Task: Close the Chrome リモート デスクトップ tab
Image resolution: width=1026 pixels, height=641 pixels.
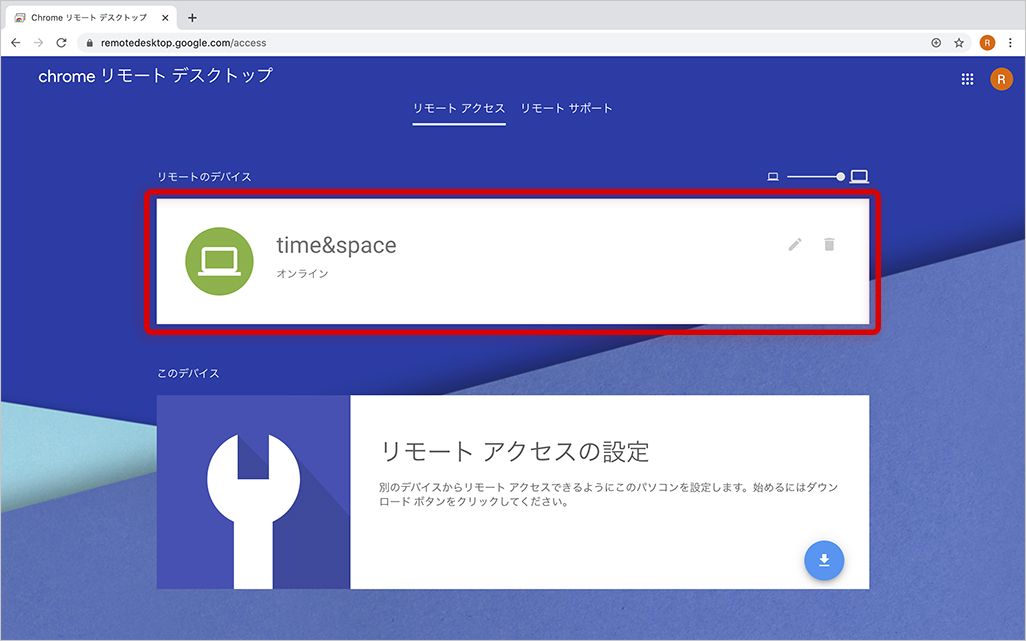Action: 165,18
